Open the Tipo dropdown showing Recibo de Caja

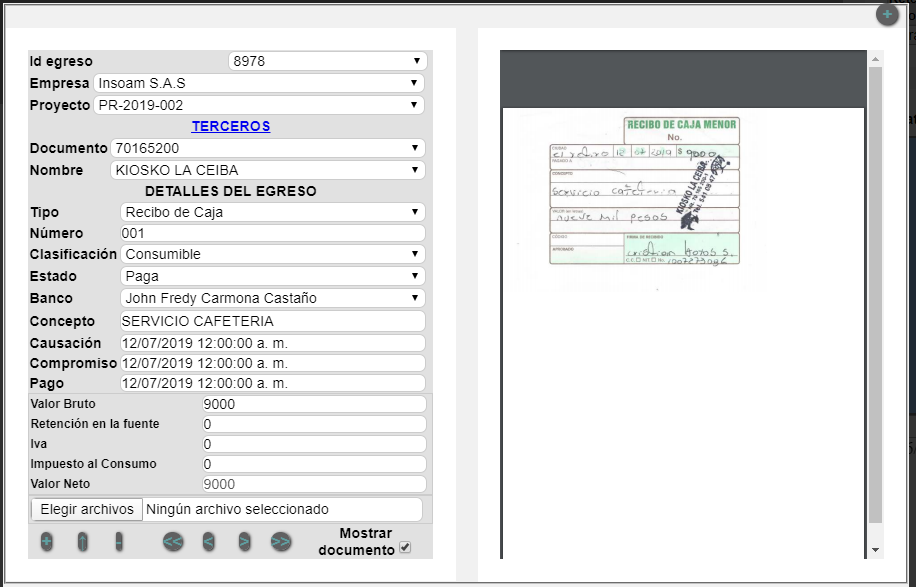coord(272,212)
